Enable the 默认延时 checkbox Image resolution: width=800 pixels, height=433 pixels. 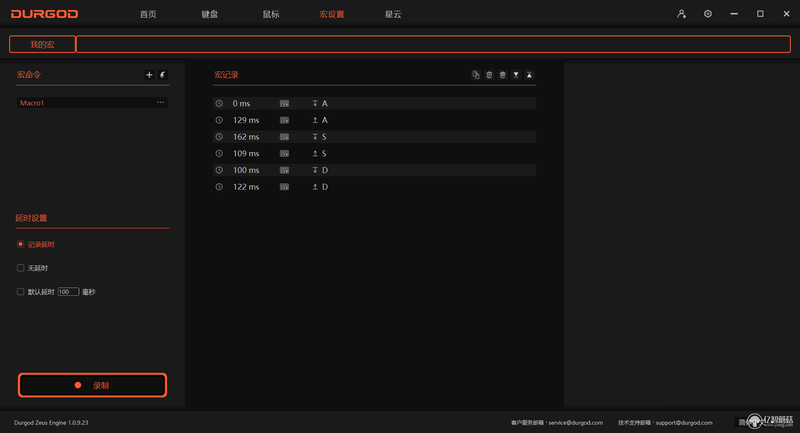(x=20, y=292)
